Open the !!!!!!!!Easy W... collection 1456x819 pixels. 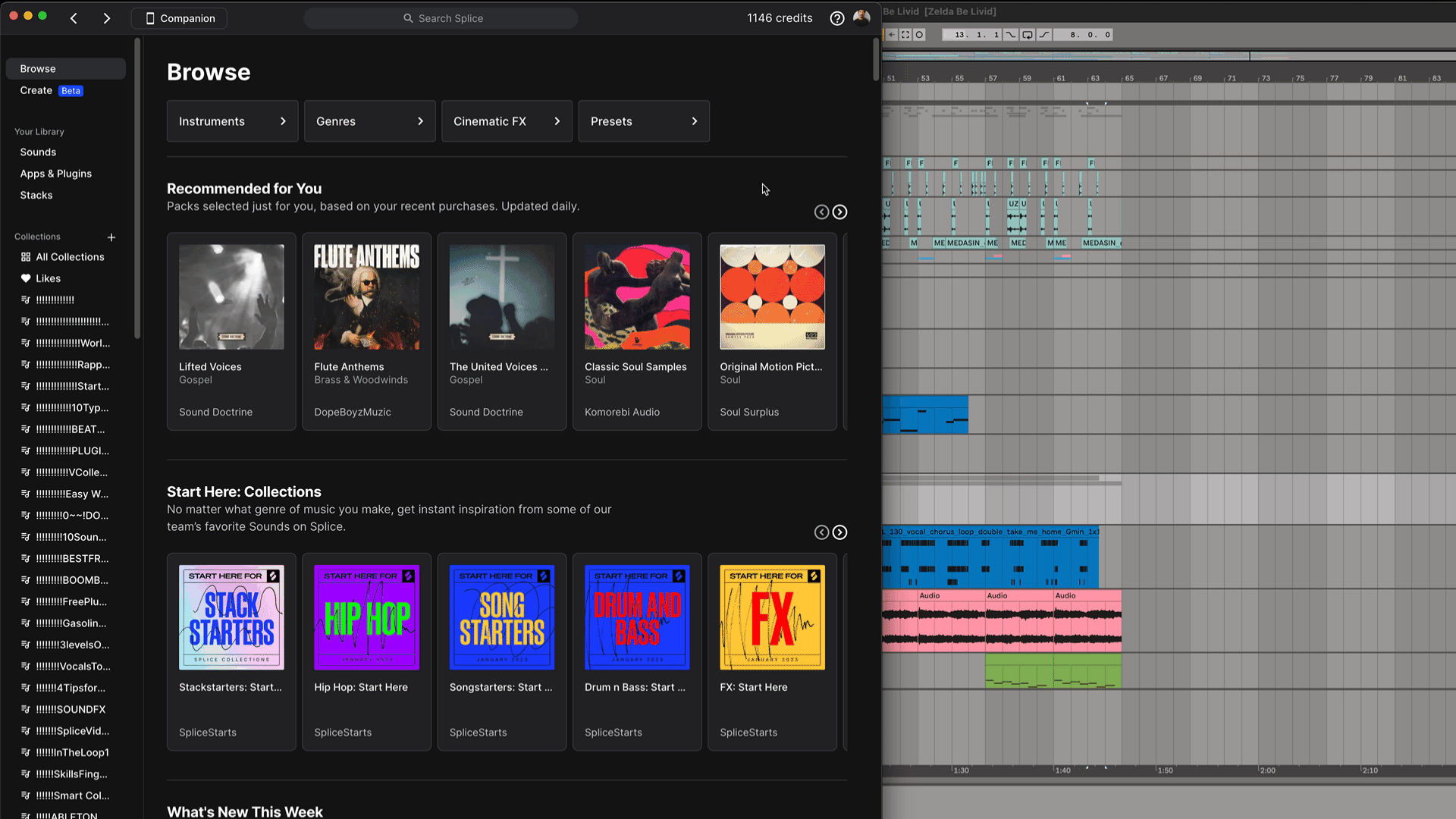click(x=64, y=494)
